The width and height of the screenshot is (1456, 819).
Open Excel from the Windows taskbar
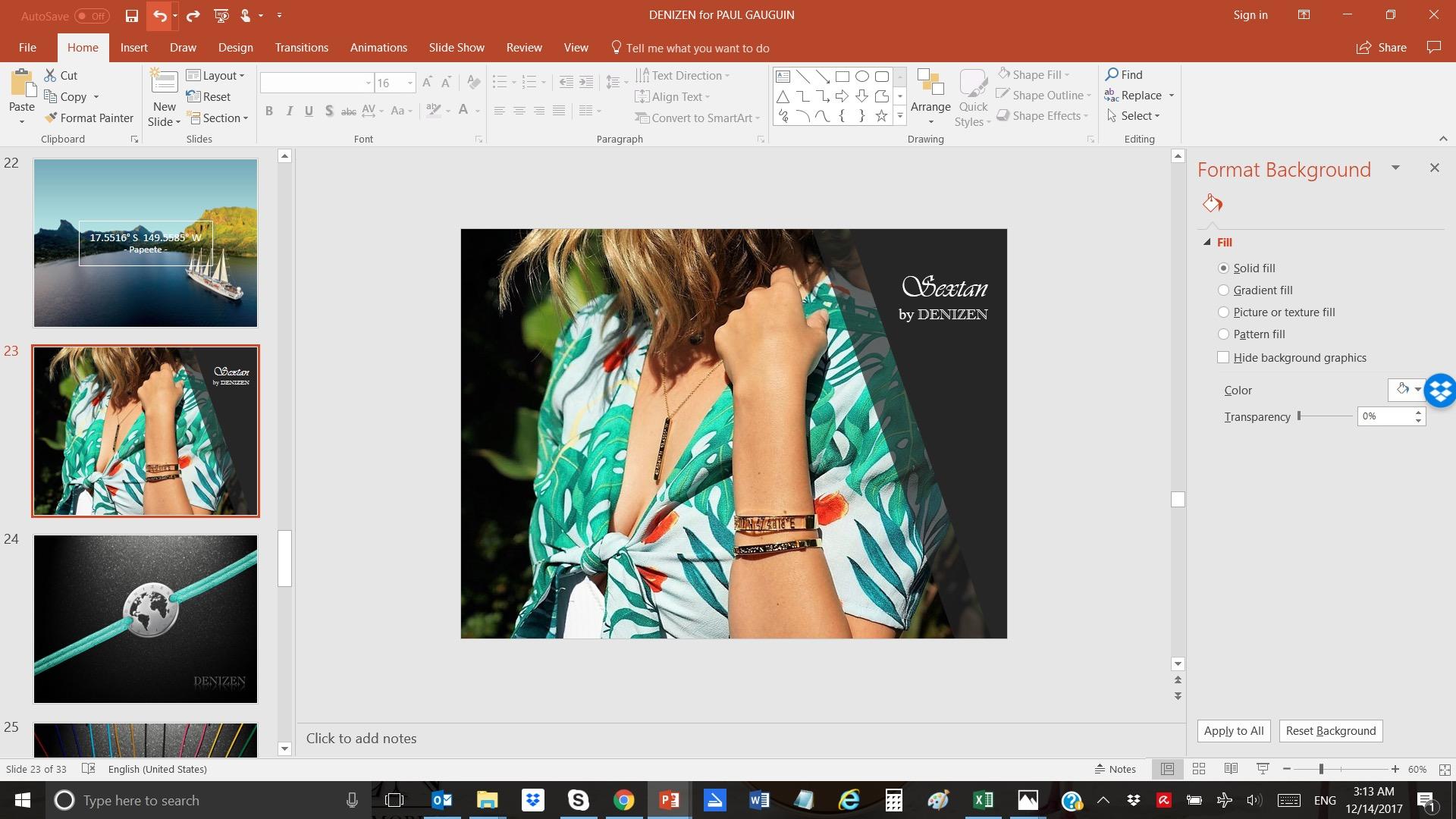pos(983,800)
